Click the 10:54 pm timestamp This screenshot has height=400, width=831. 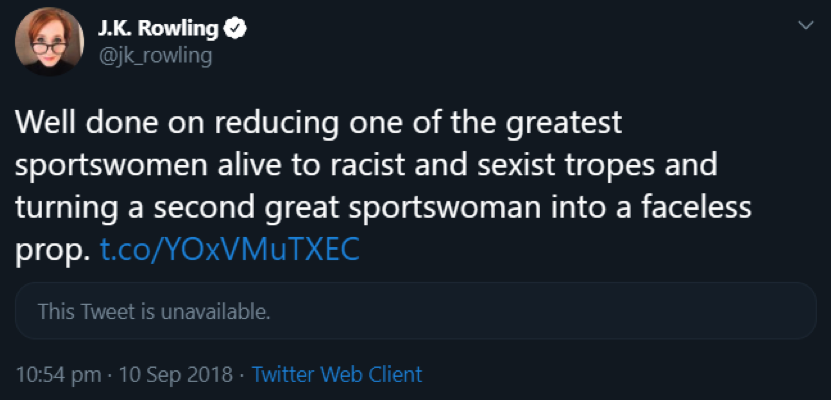click(x=59, y=375)
